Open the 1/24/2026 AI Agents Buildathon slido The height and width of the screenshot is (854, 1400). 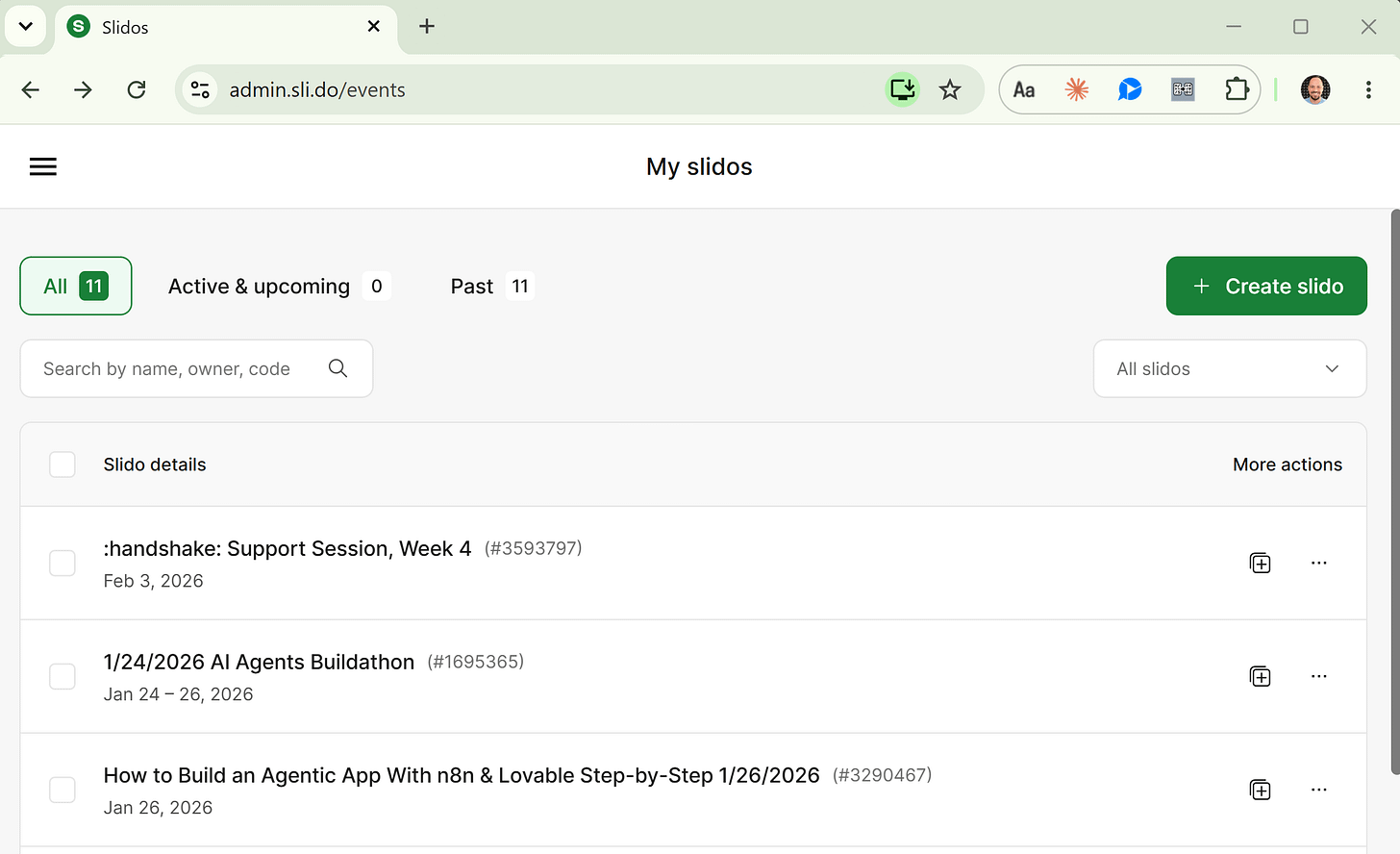[x=259, y=662]
